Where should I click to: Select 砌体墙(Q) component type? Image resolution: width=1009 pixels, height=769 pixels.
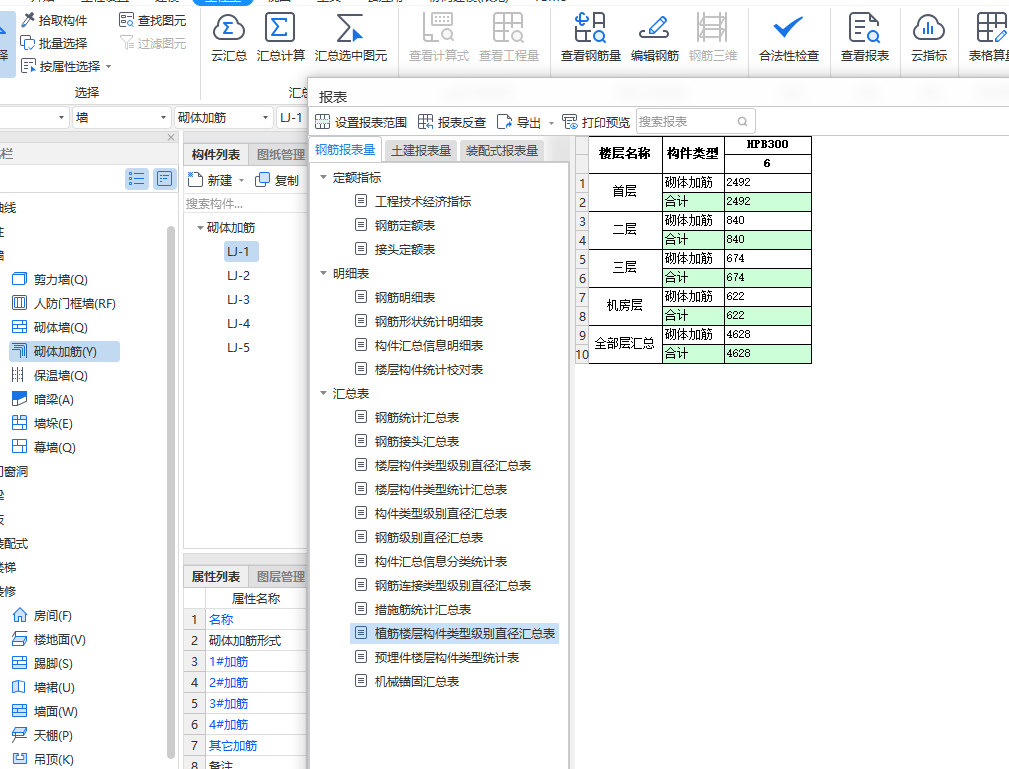click(50, 328)
